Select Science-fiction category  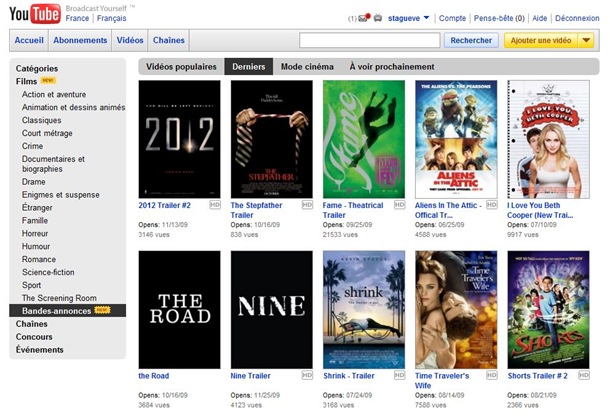coord(48,272)
